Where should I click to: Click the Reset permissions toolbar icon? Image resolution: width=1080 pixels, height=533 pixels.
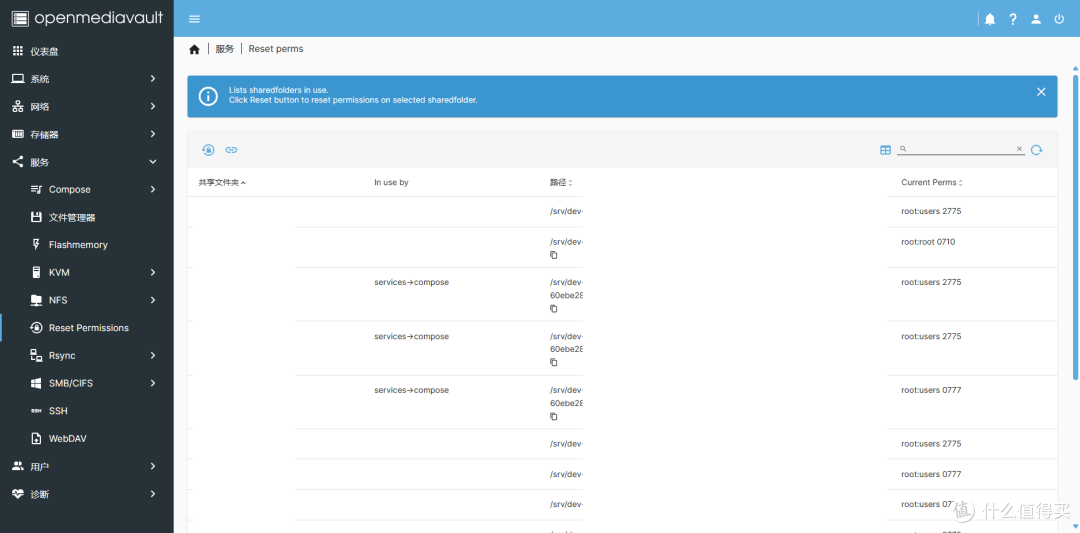pyautogui.click(x=208, y=150)
